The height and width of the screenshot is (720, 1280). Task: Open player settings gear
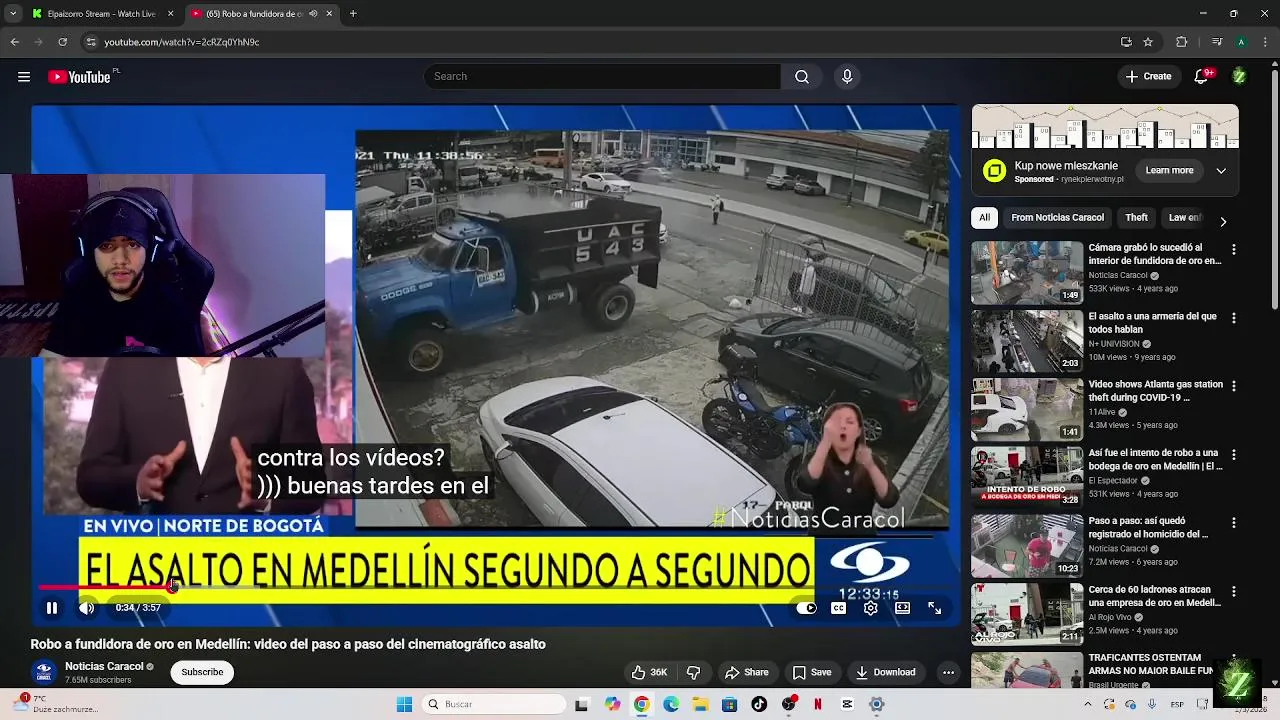click(x=871, y=608)
